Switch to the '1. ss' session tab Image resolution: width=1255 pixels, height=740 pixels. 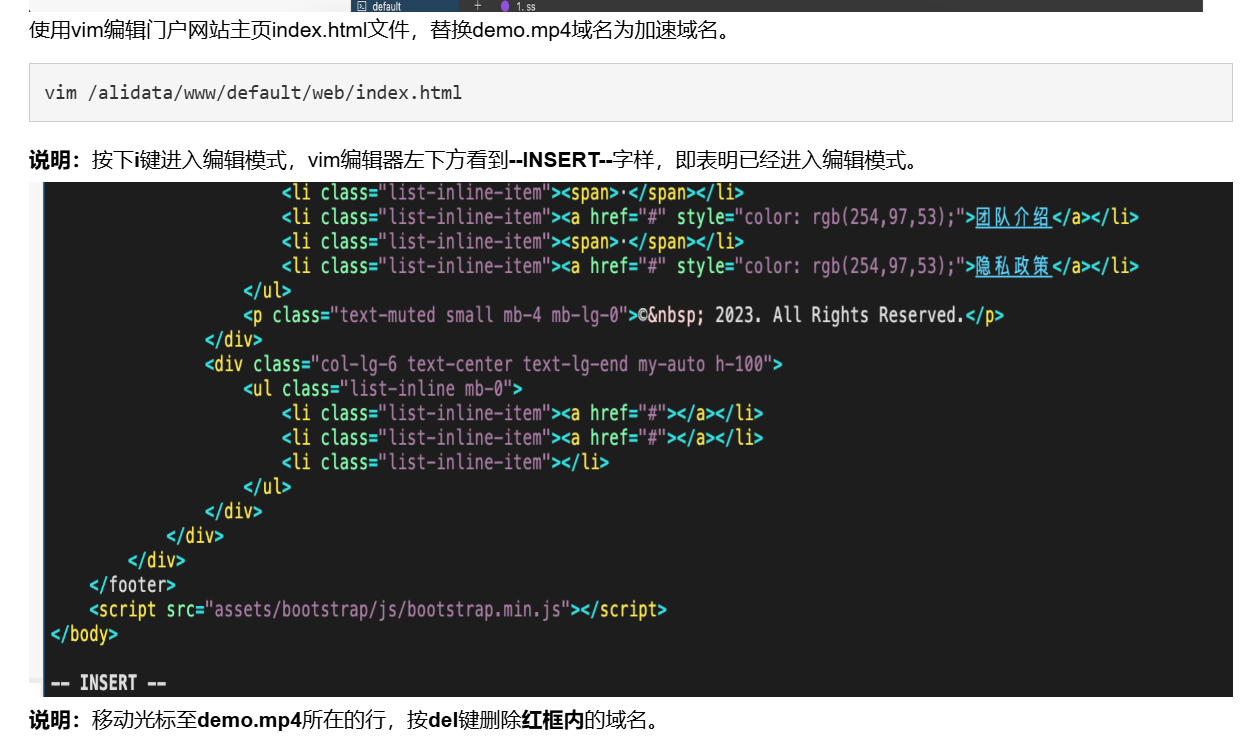519,6
